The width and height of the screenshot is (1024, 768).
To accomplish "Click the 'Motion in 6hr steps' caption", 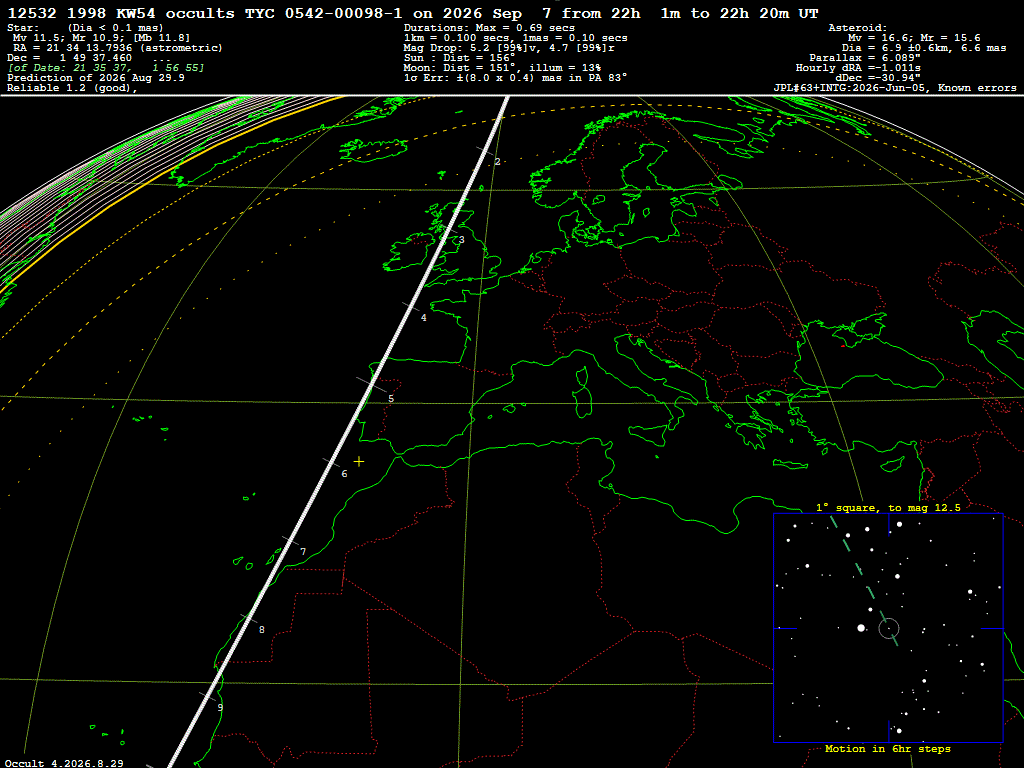I will point(888,749).
